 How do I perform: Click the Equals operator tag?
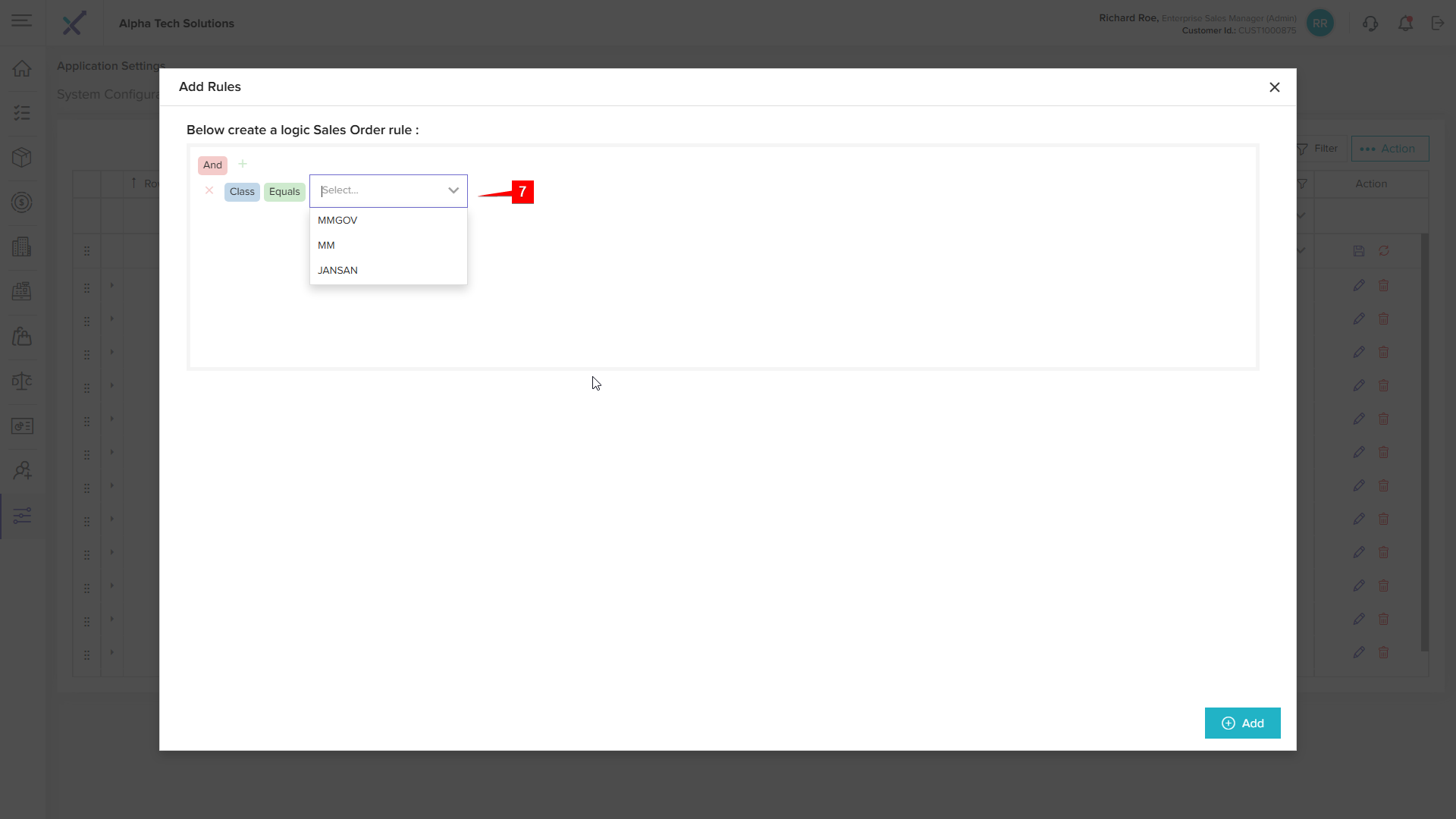(284, 192)
